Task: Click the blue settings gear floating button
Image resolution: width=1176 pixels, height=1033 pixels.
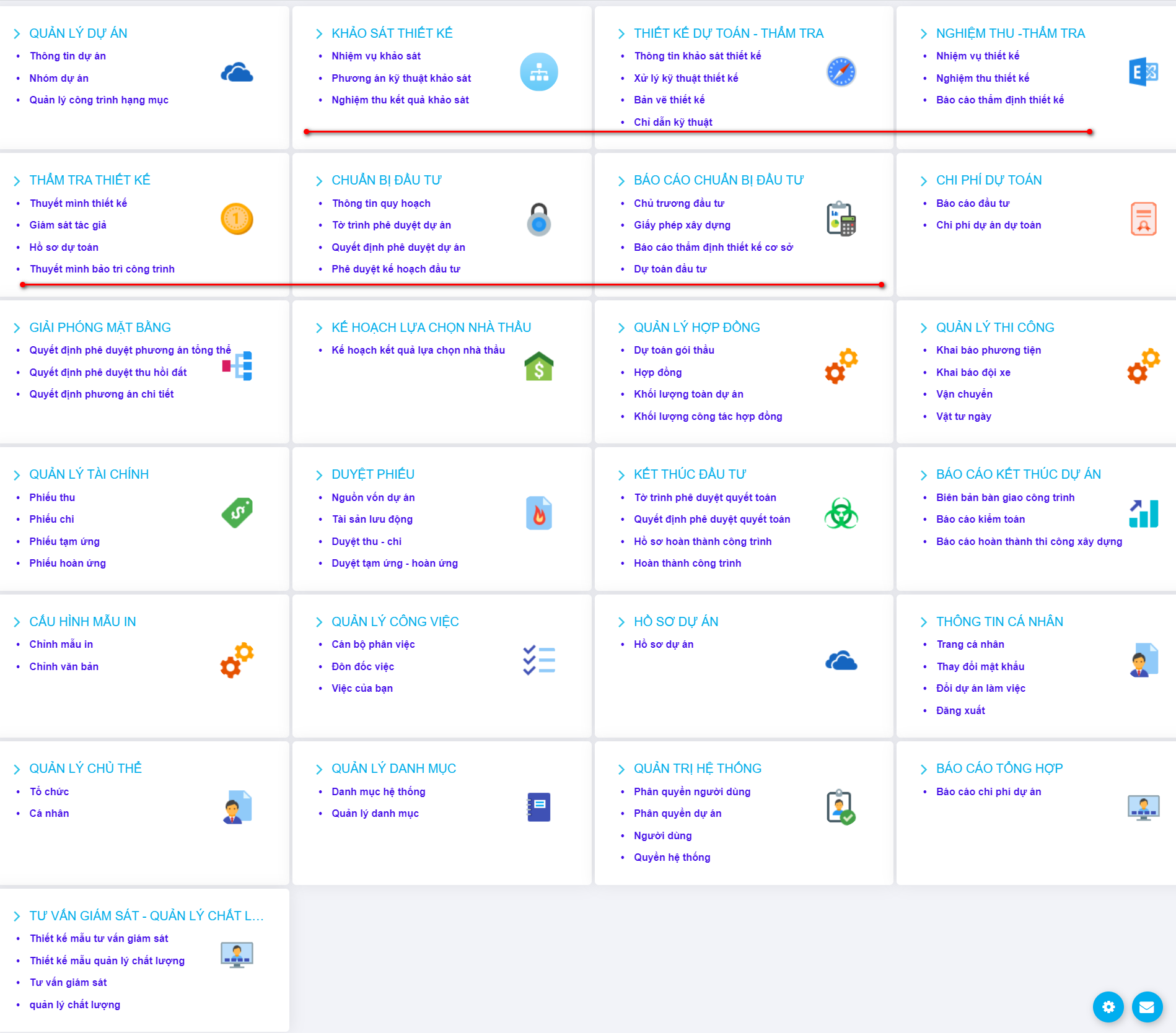Action: point(1108,1006)
